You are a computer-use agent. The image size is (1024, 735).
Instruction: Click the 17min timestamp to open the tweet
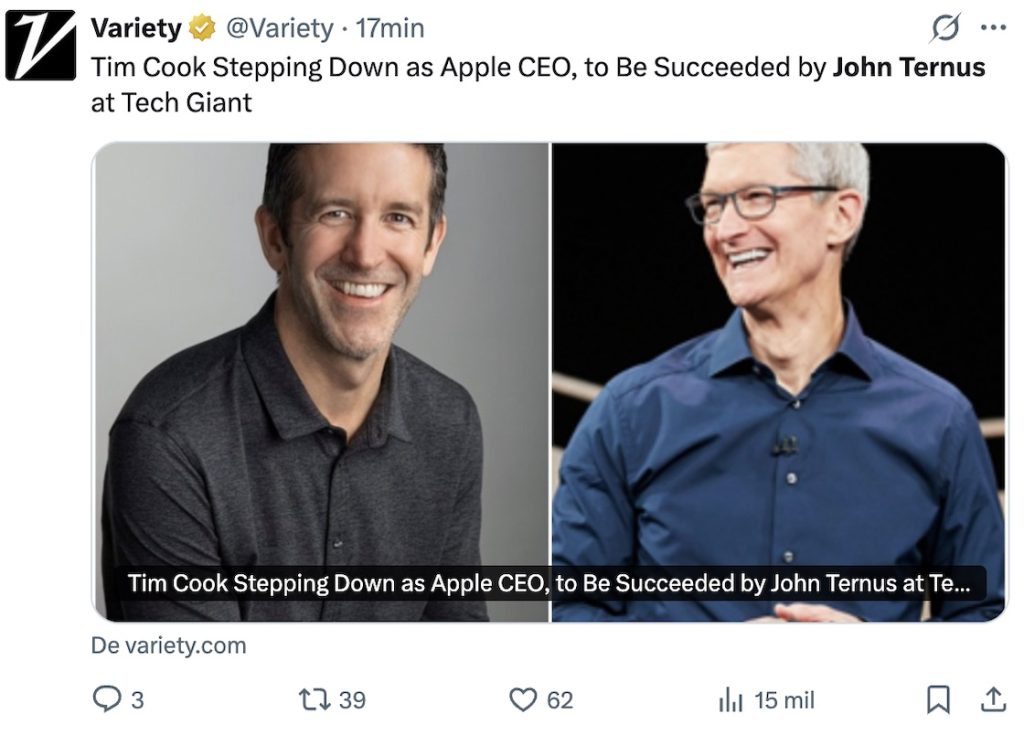tap(389, 27)
